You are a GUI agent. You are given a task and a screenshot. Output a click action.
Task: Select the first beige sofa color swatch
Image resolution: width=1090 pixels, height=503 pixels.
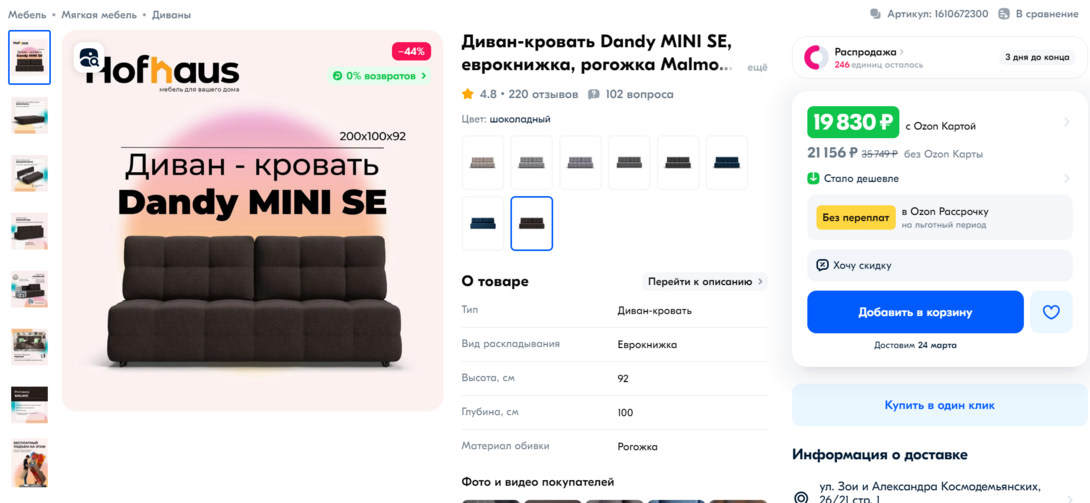coord(483,162)
